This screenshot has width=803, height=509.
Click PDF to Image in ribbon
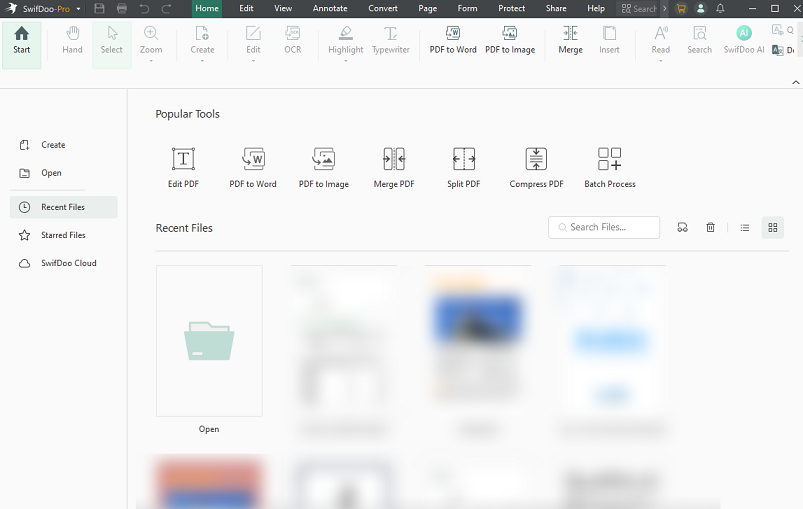(x=510, y=40)
